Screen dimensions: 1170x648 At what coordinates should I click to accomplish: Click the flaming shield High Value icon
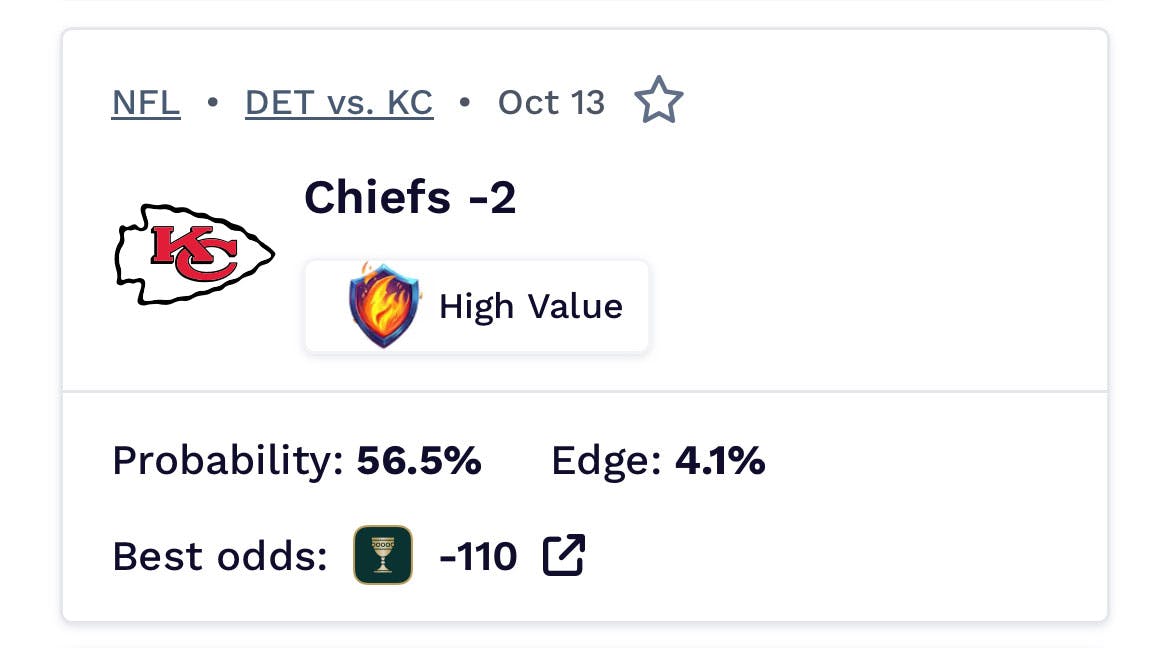385,305
